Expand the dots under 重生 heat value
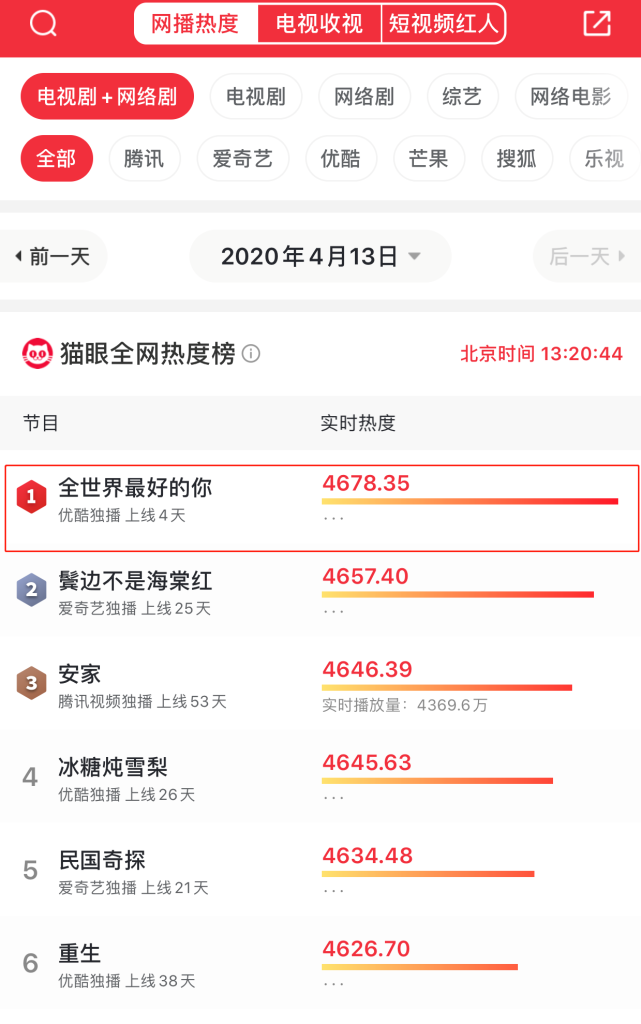This screenshot has height=1024, width=641. pos(334,984)
